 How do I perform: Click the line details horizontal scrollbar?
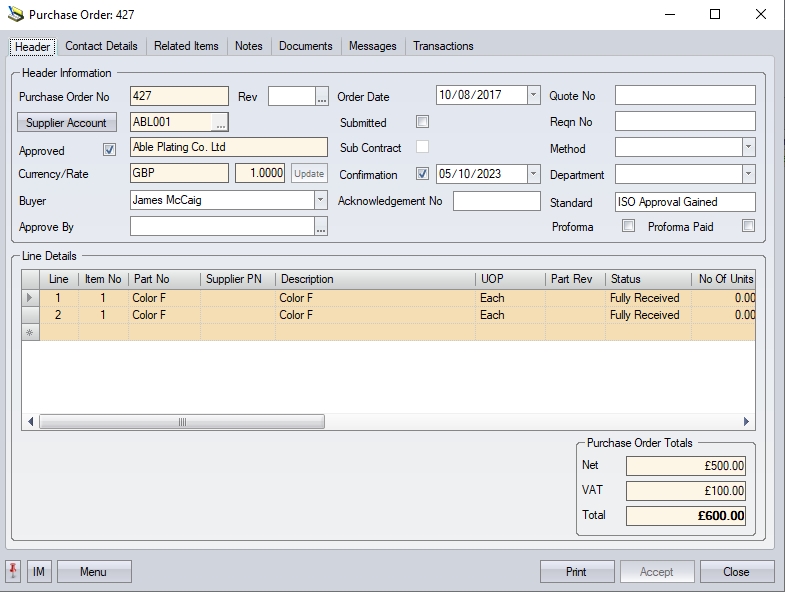pyautogui.click(x=181, y=422)
